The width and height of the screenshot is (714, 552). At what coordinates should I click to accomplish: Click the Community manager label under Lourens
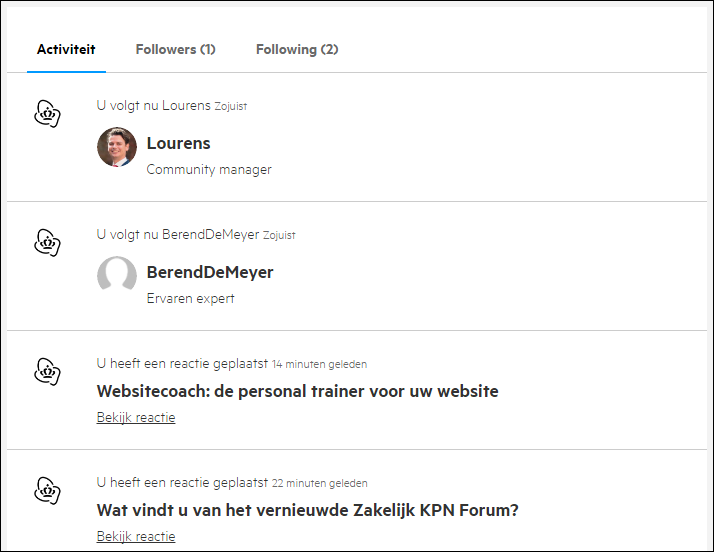click(209, 169)
